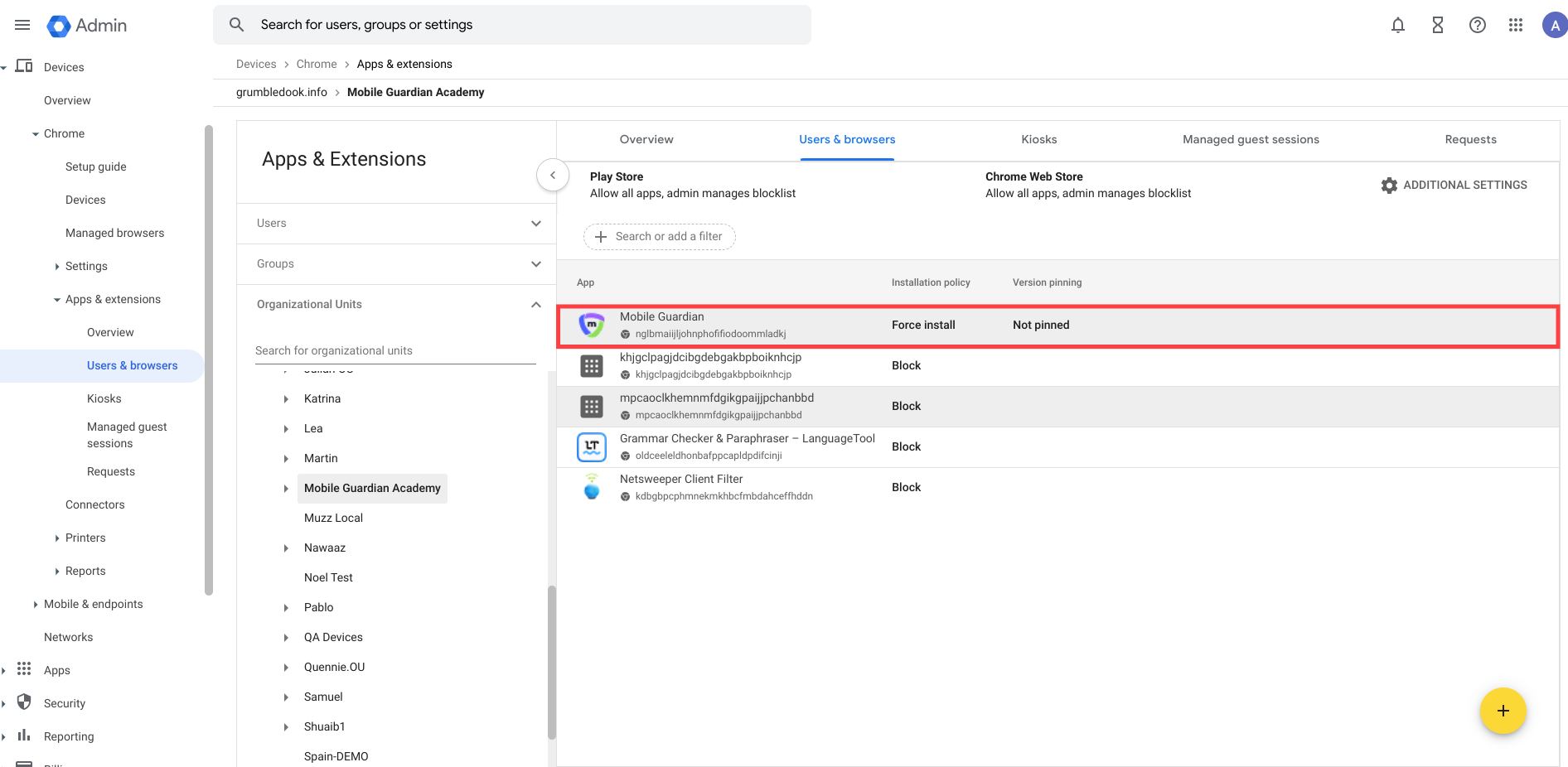Click the left sidebar scrollbar
This screenshot has height=767, width=1568.
tap(209, 360)
